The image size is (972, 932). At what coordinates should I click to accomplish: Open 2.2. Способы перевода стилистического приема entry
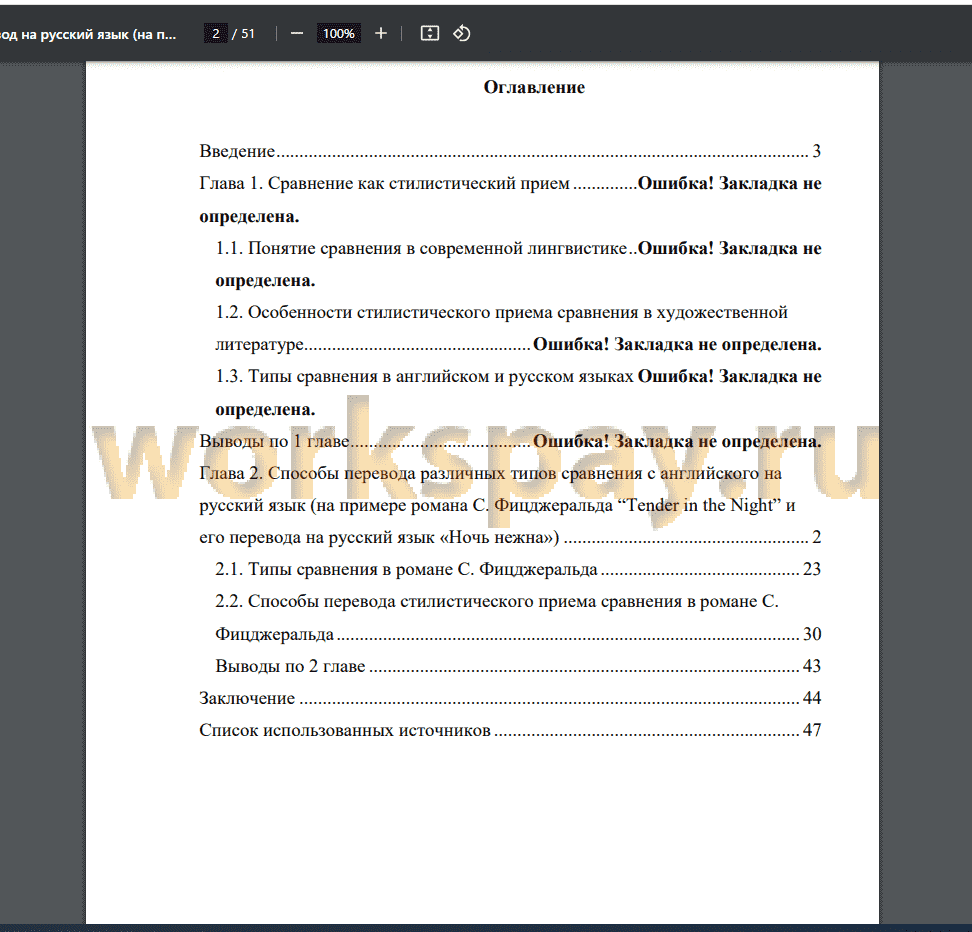pos(518,618)
